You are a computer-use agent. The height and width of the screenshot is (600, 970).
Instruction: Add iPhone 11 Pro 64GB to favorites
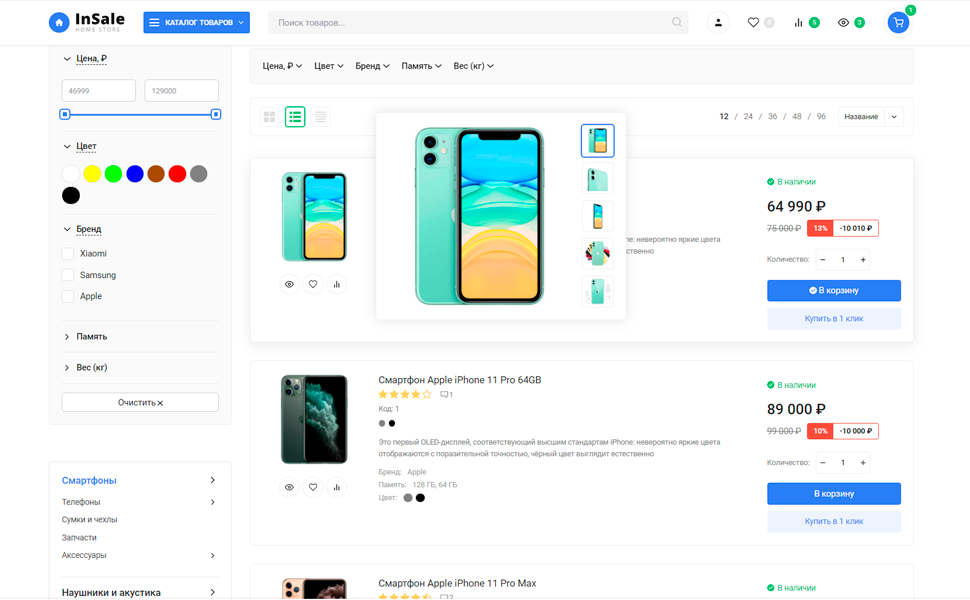tap(313, 487)
